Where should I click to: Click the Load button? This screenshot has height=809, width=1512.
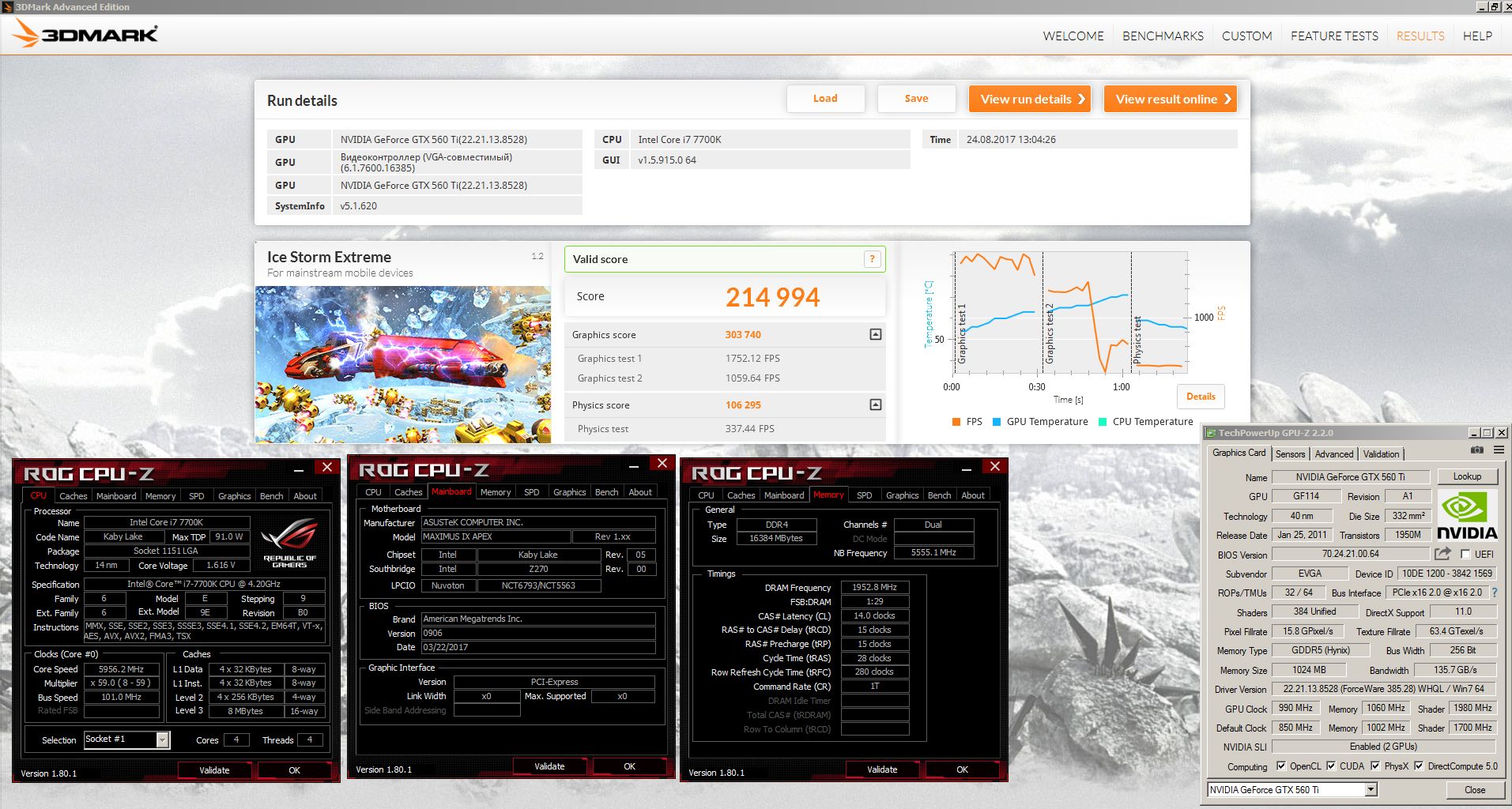[825, 99]
